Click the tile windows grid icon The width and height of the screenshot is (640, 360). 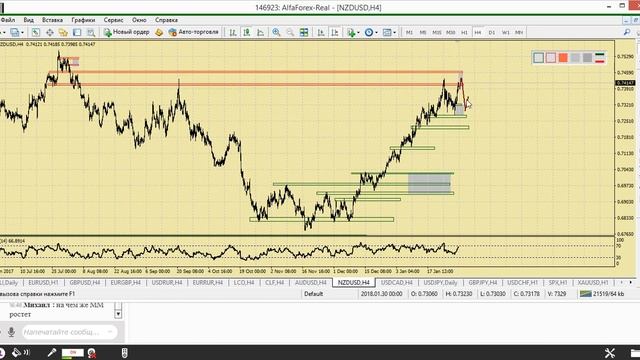click(x=304, y=32)
